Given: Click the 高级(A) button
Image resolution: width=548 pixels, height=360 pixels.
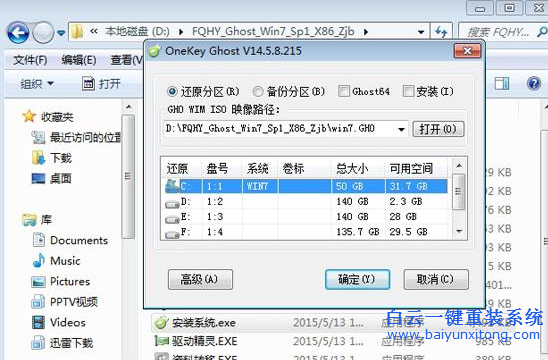Looking at the screenshot, I should click(x=200, y=279).
